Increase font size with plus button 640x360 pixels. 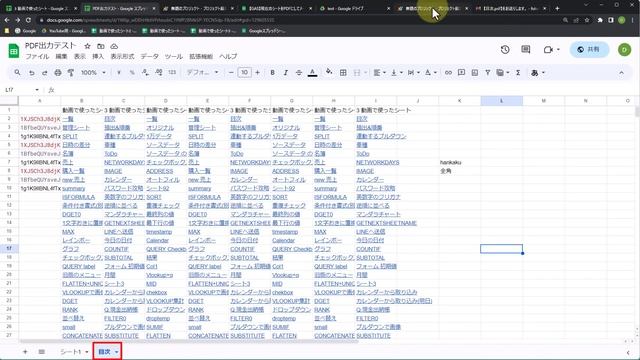click(x=258, y=73)
